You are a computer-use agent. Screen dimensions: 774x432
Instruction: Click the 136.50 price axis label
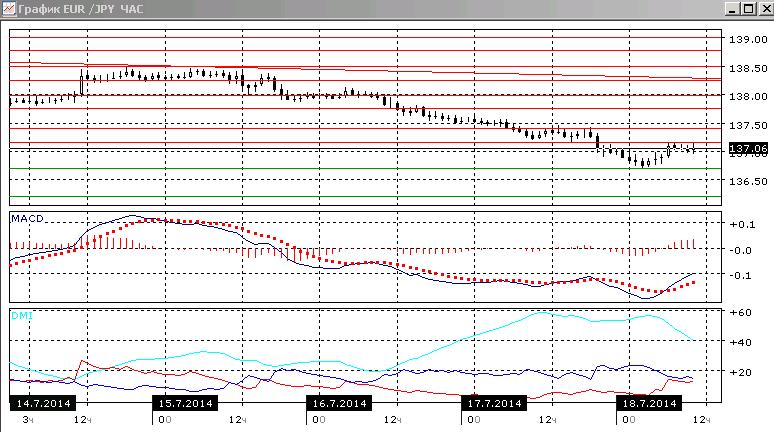[x=748, y=182]
